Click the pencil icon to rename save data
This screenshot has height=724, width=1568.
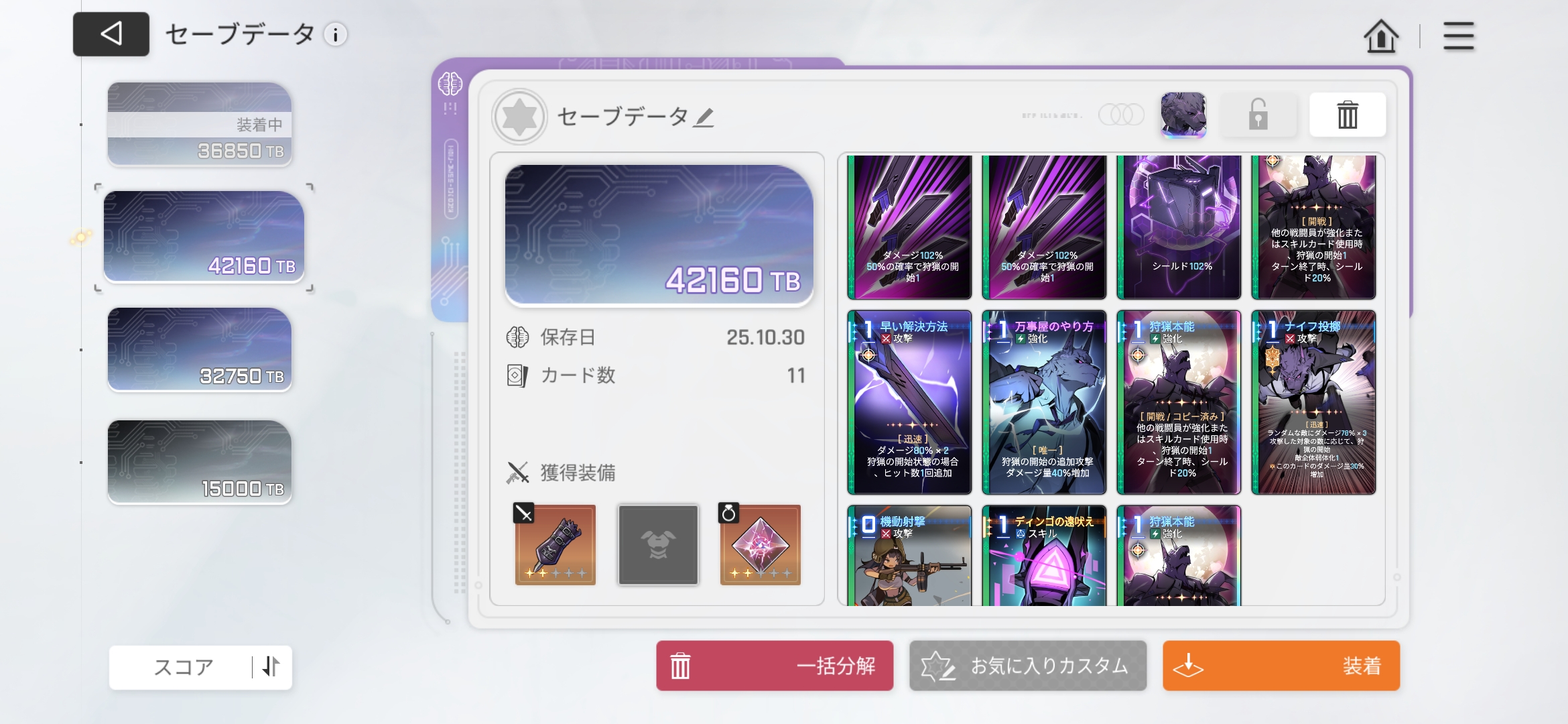pyautogui.click(x=704, y=118)
